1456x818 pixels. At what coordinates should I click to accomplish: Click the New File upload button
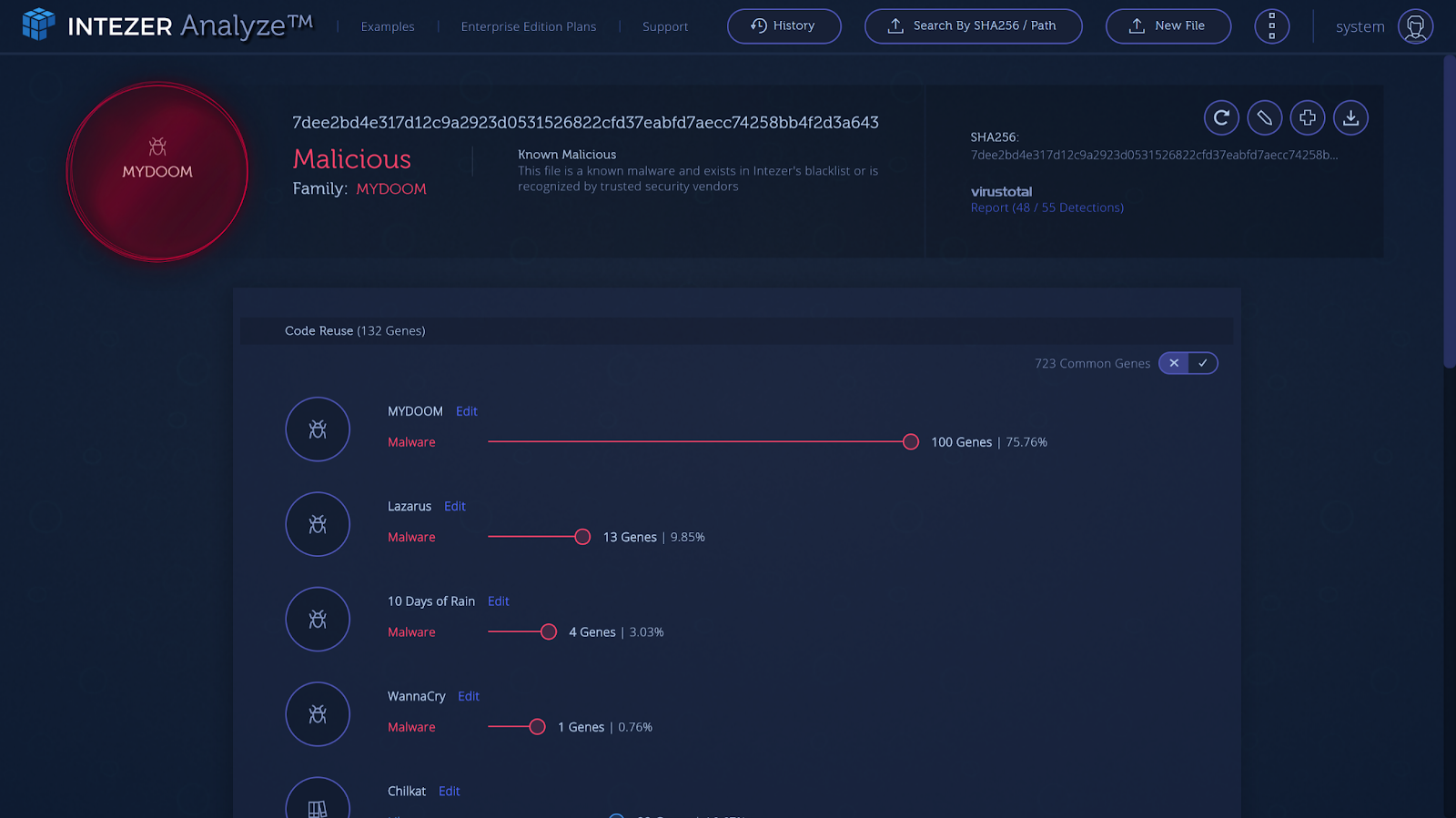pos(1168,26)
